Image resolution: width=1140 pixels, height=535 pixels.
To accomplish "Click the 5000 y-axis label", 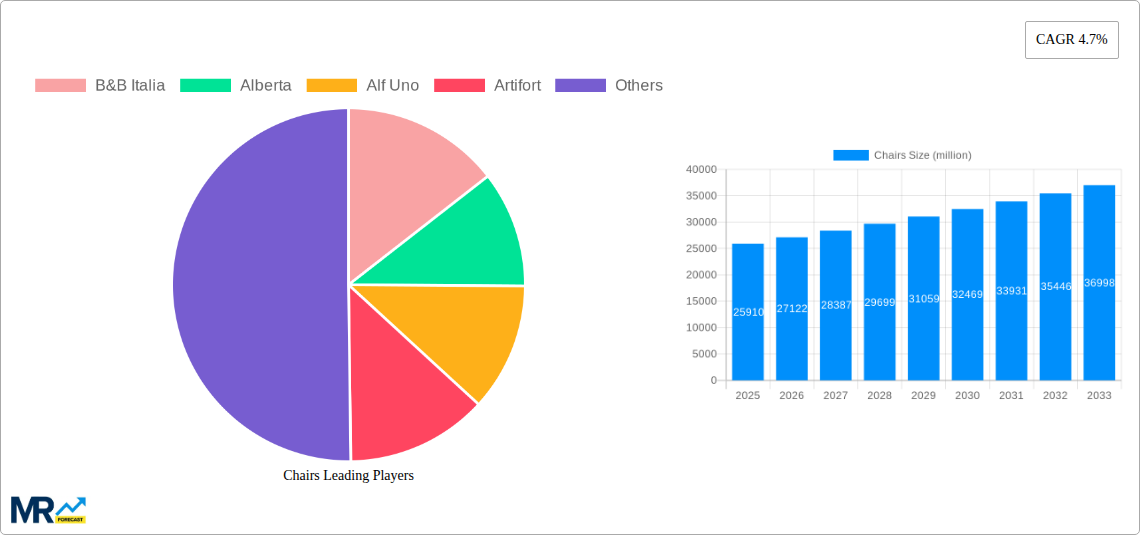I will (705, 354).
